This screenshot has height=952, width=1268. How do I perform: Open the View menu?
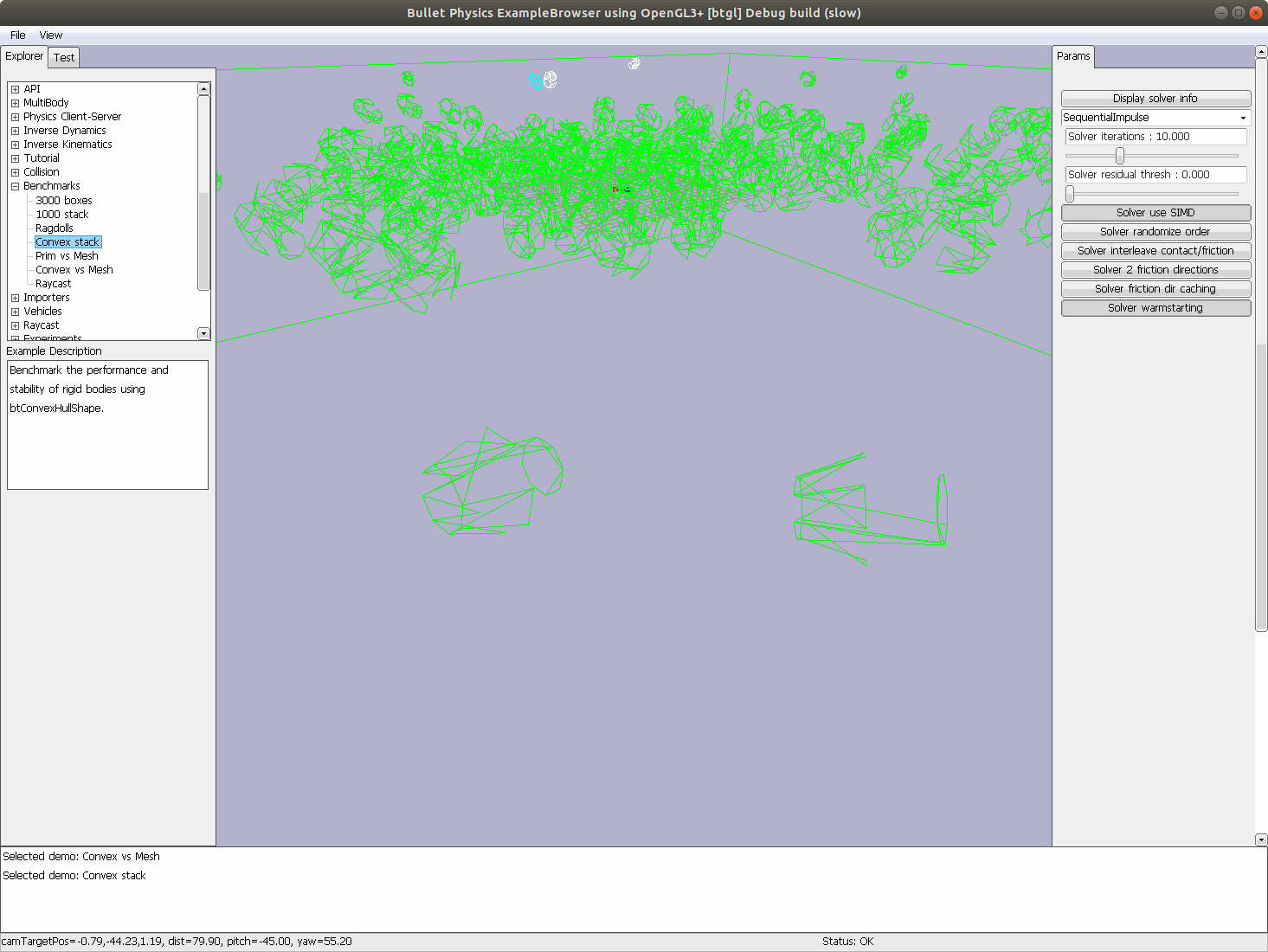click(50, 35)
